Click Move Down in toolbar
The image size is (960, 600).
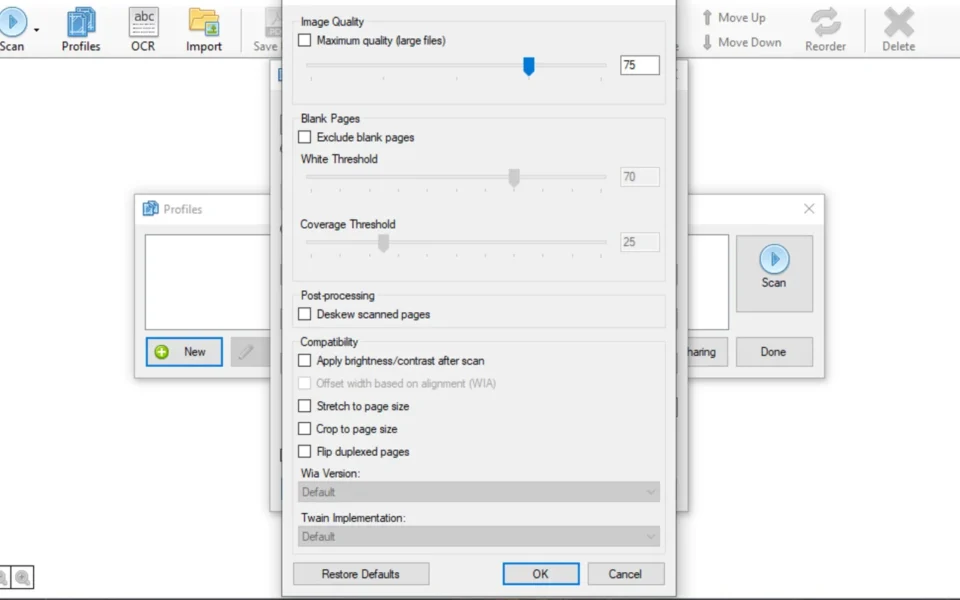click(x=741, y=42)
